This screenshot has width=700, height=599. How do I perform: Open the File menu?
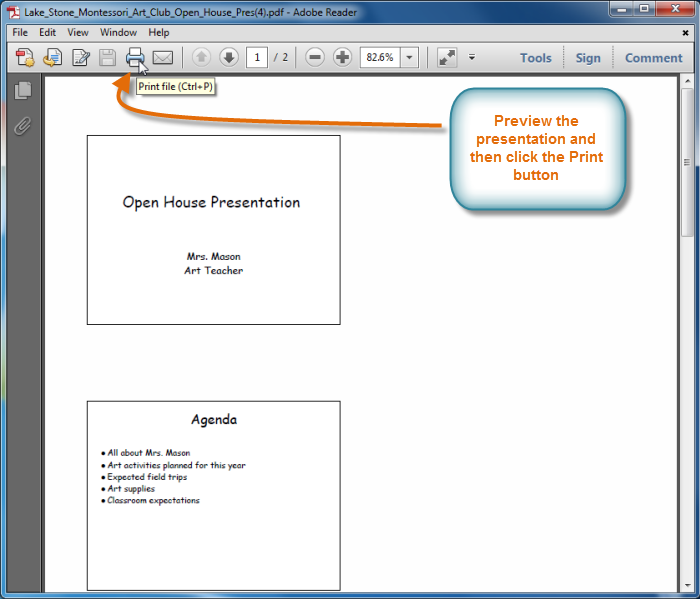(20, 33)
